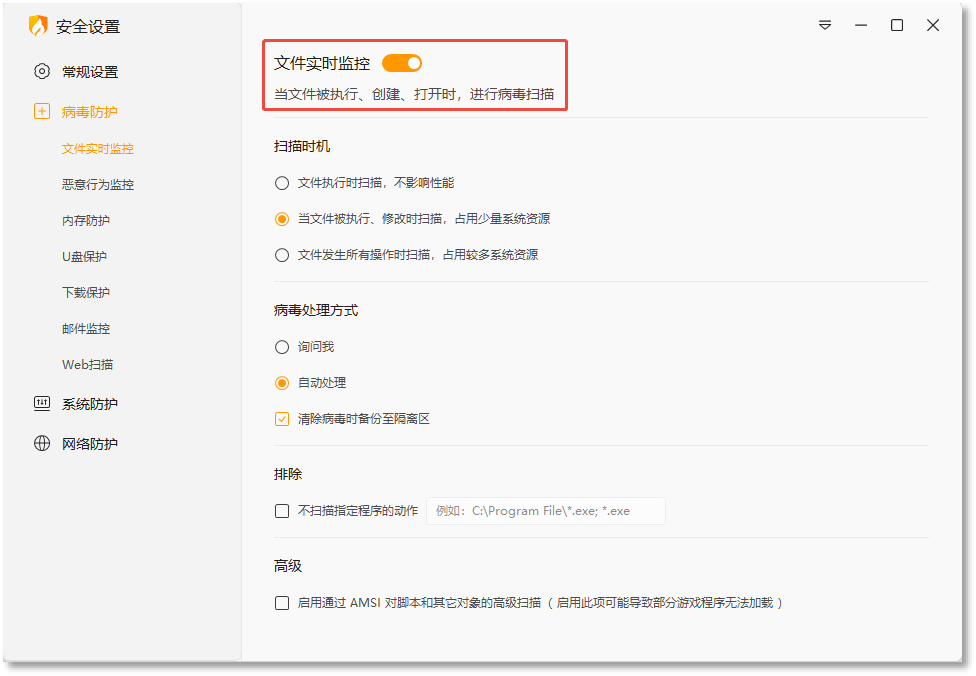Screen dimensions: 976x676
Task: Uncheck 清除病毒时备份至隔离区 checkbox
Action: [x=282, y=419]
